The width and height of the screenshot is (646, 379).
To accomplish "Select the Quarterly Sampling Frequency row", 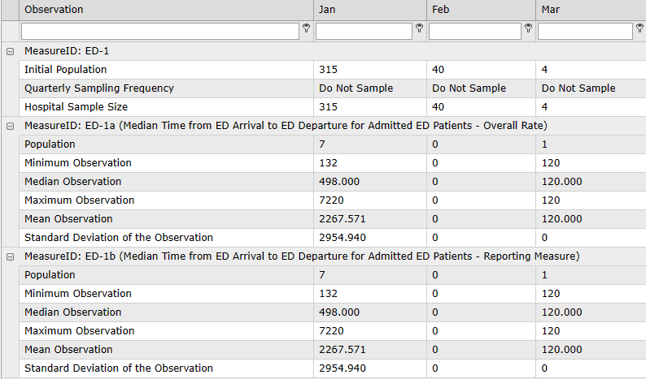I will [x=332, y=88].
